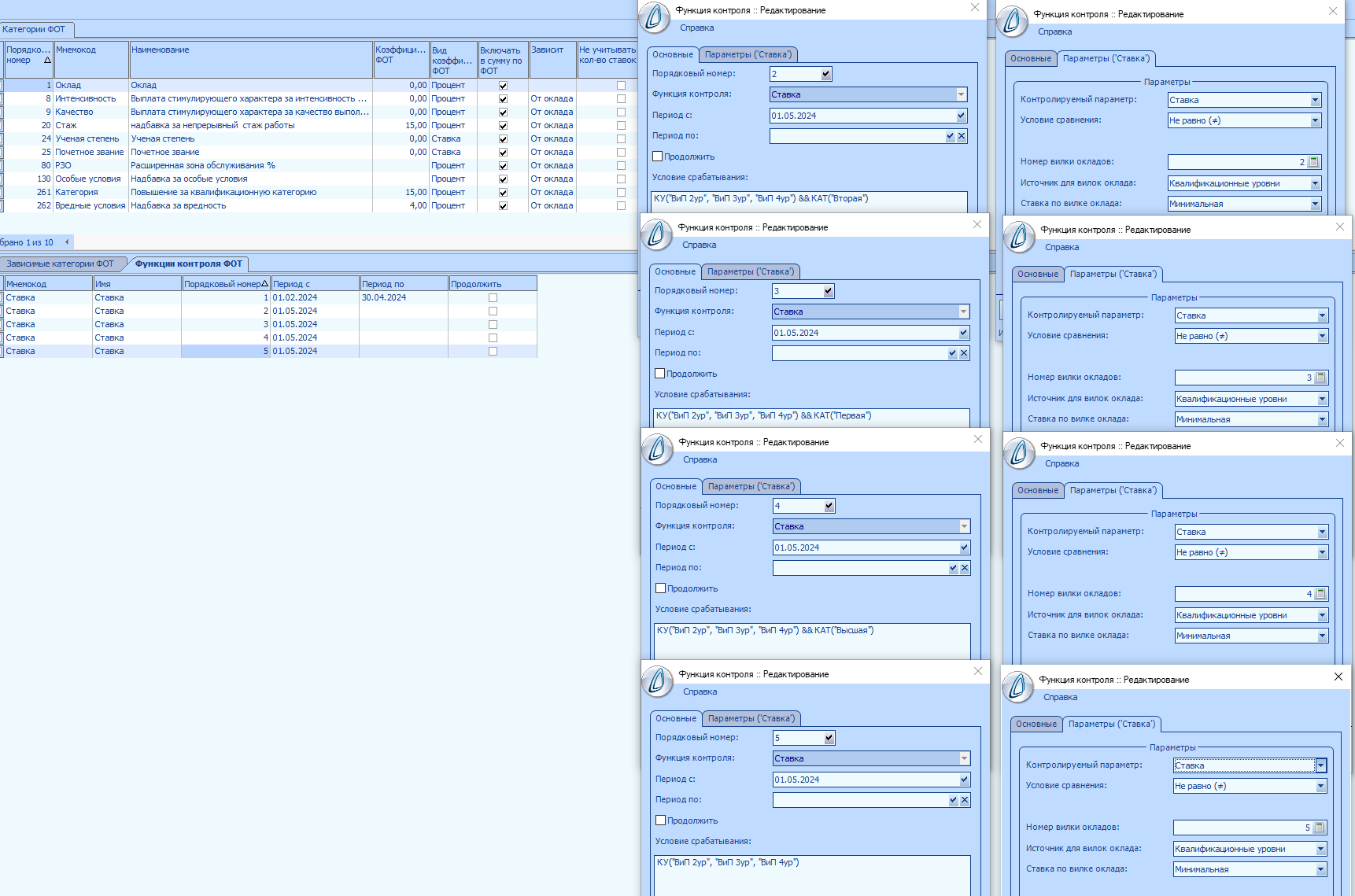The height and width of the screenshot is (896, 1355).
Task: Uncheck 'Включать в сумму по ФОТ' for Стаж row
Action: [x=504, y=126]
